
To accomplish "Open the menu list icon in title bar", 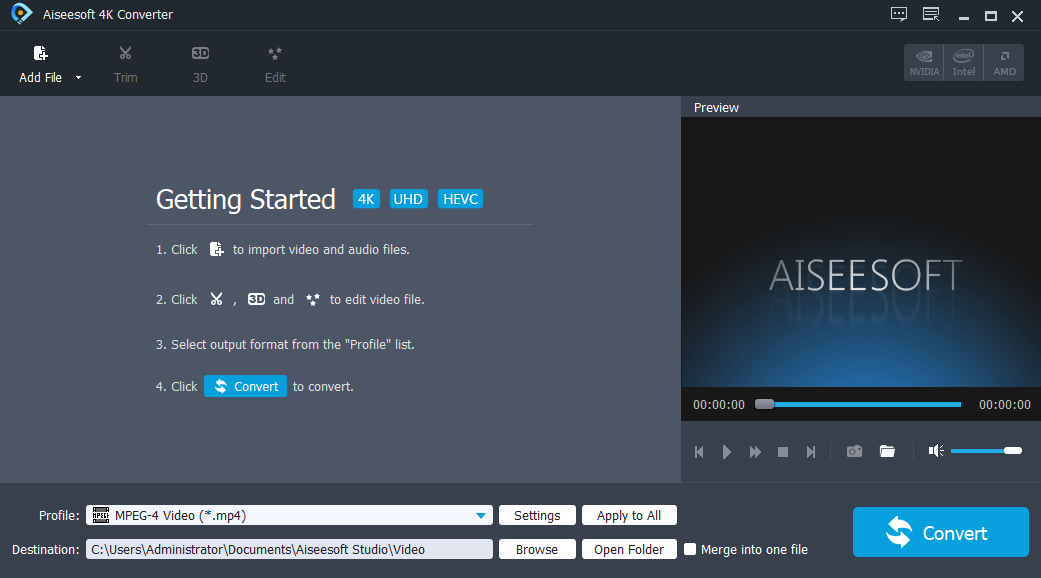I will coord(931,15).
